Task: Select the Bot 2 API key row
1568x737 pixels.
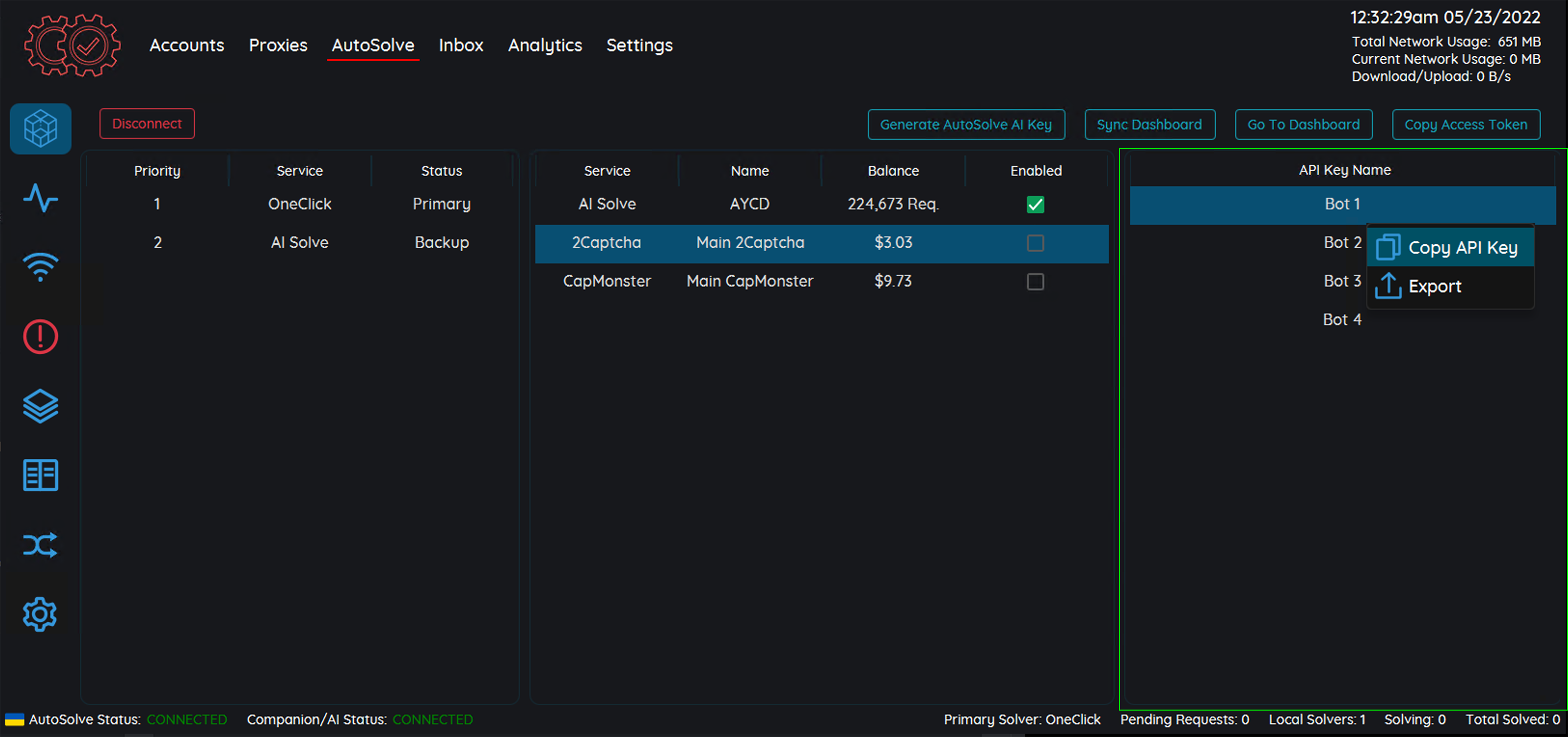Action: pyautogui.click(x=1342, y=242)
